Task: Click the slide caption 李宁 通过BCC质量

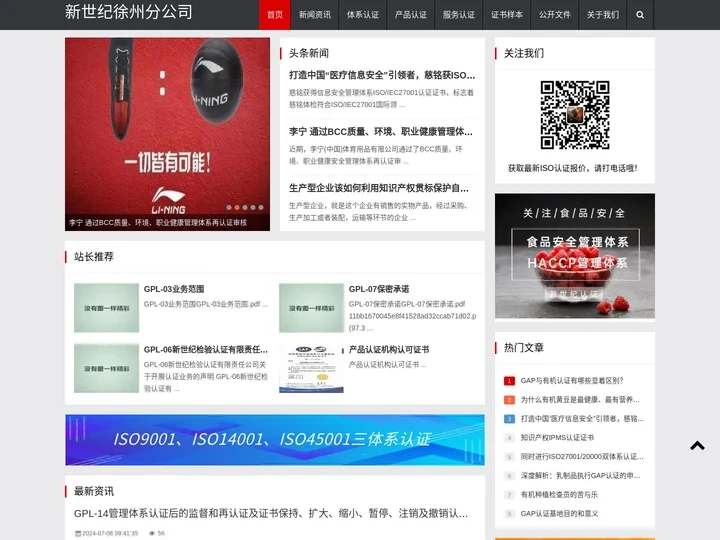Action: [x=158, y=223]
